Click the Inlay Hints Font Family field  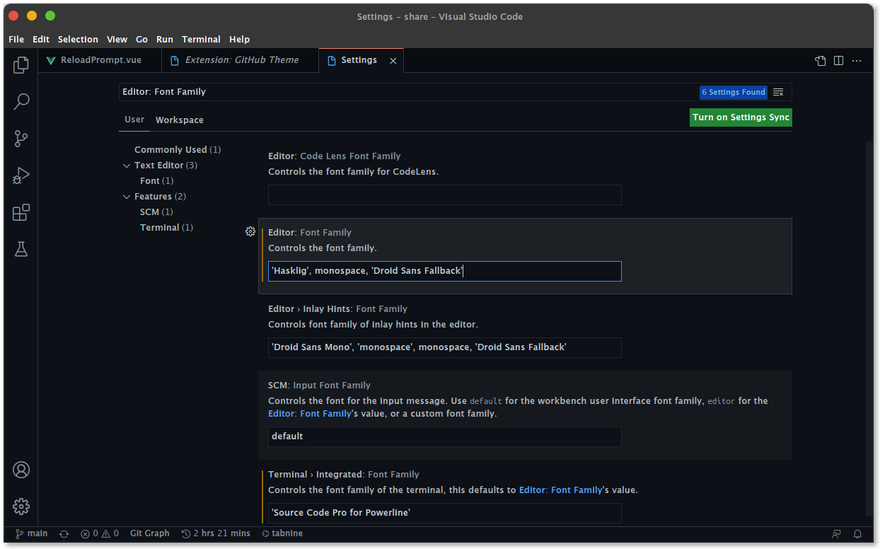(x=444, y=347)
